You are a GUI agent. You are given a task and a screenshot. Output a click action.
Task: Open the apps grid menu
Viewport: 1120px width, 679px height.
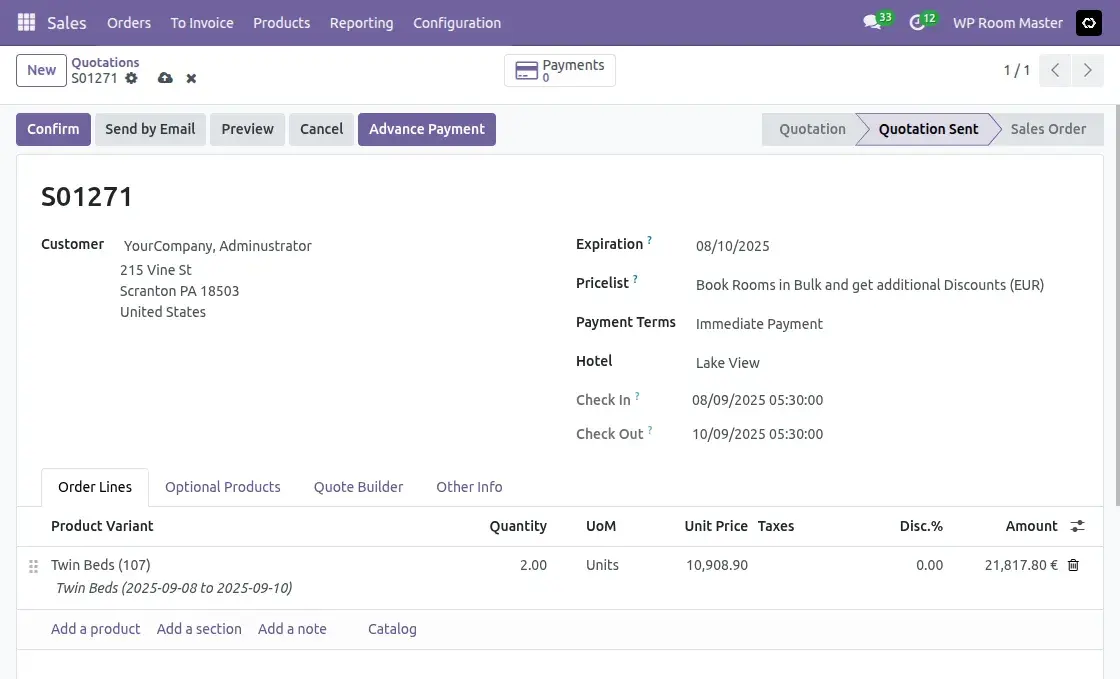[x=25, y=22]
